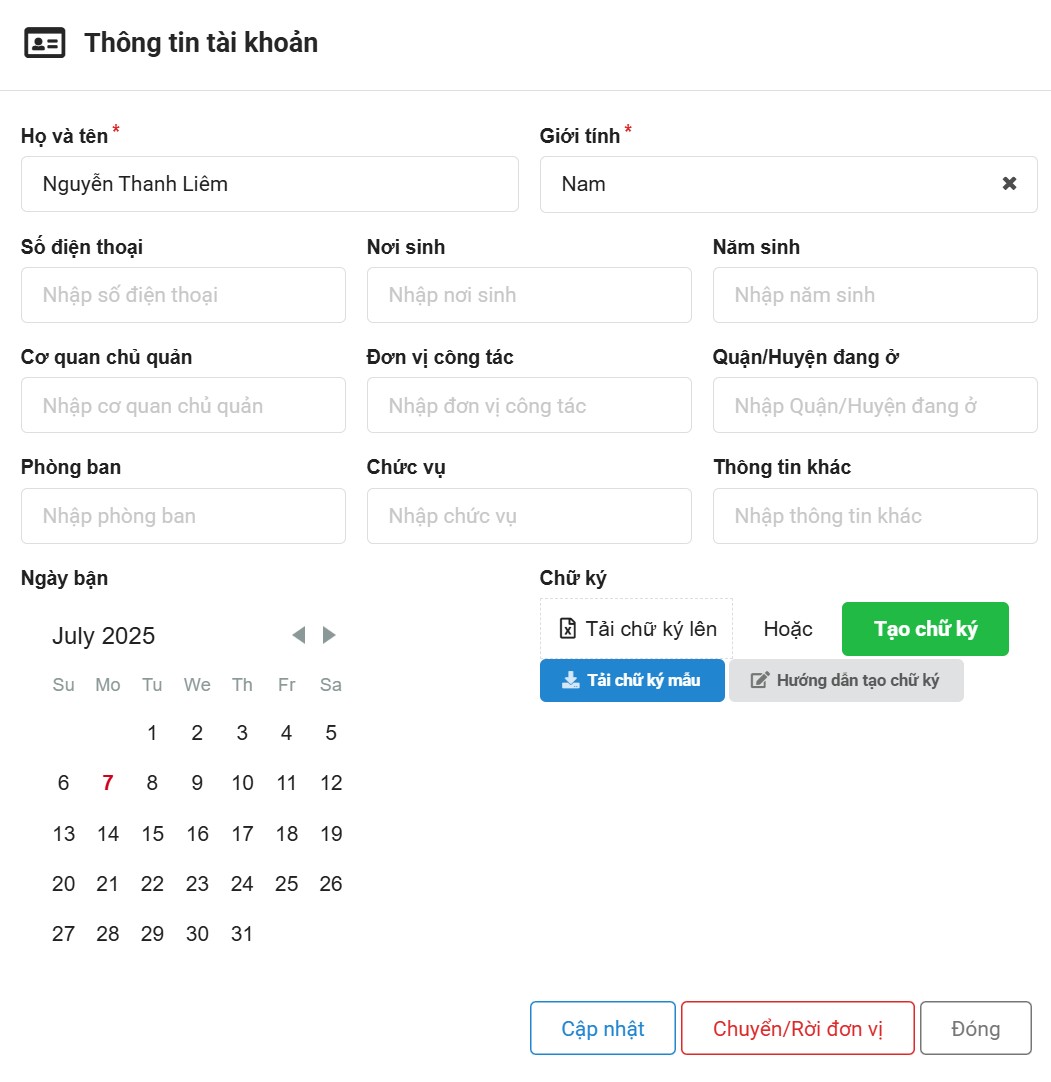Viewport: 1051px width, 1082px height.
Task: Close the dialog with Đóng
Action: click(975, 1029)
